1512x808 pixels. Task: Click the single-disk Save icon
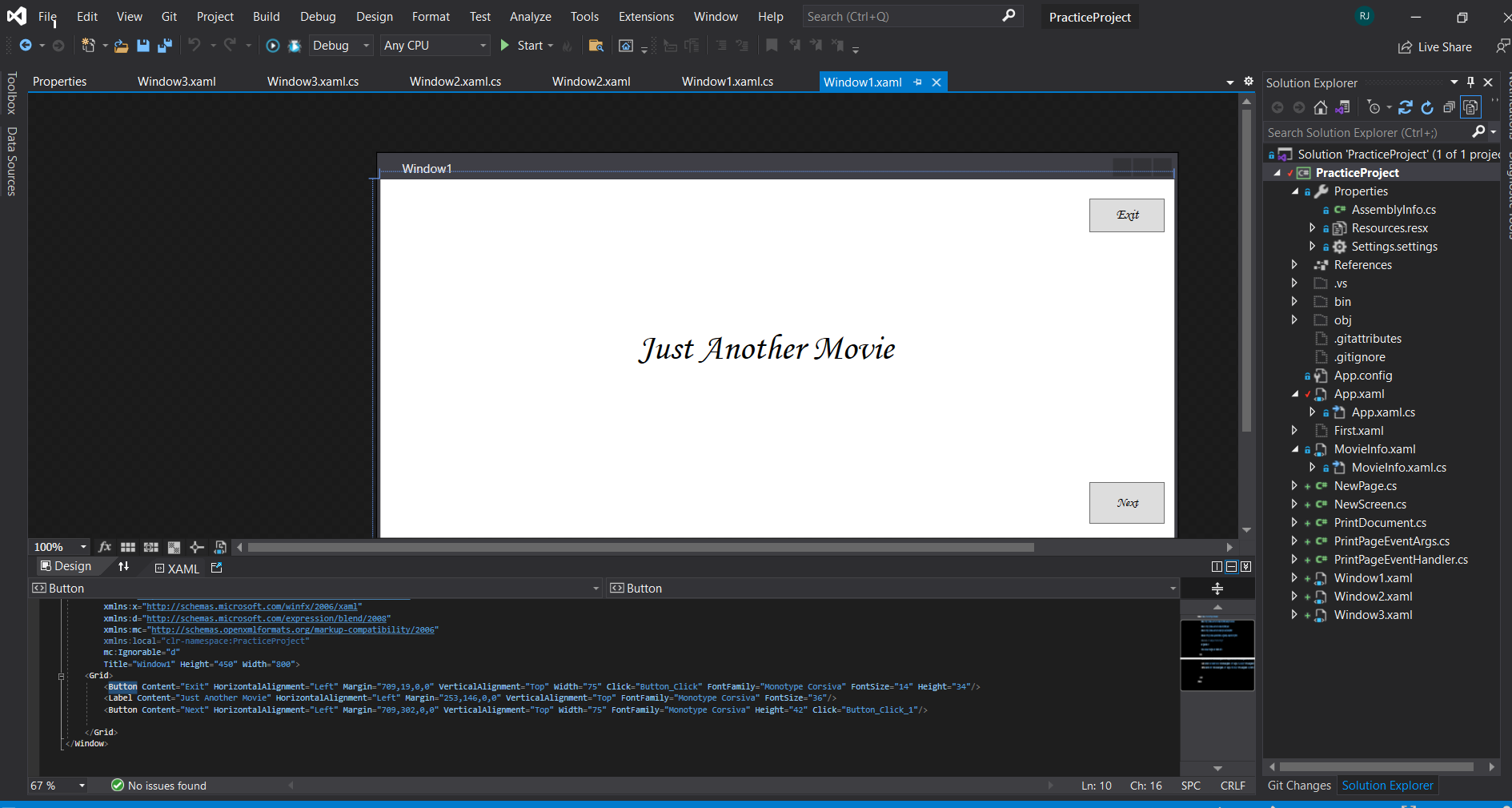tap(143, 46)
